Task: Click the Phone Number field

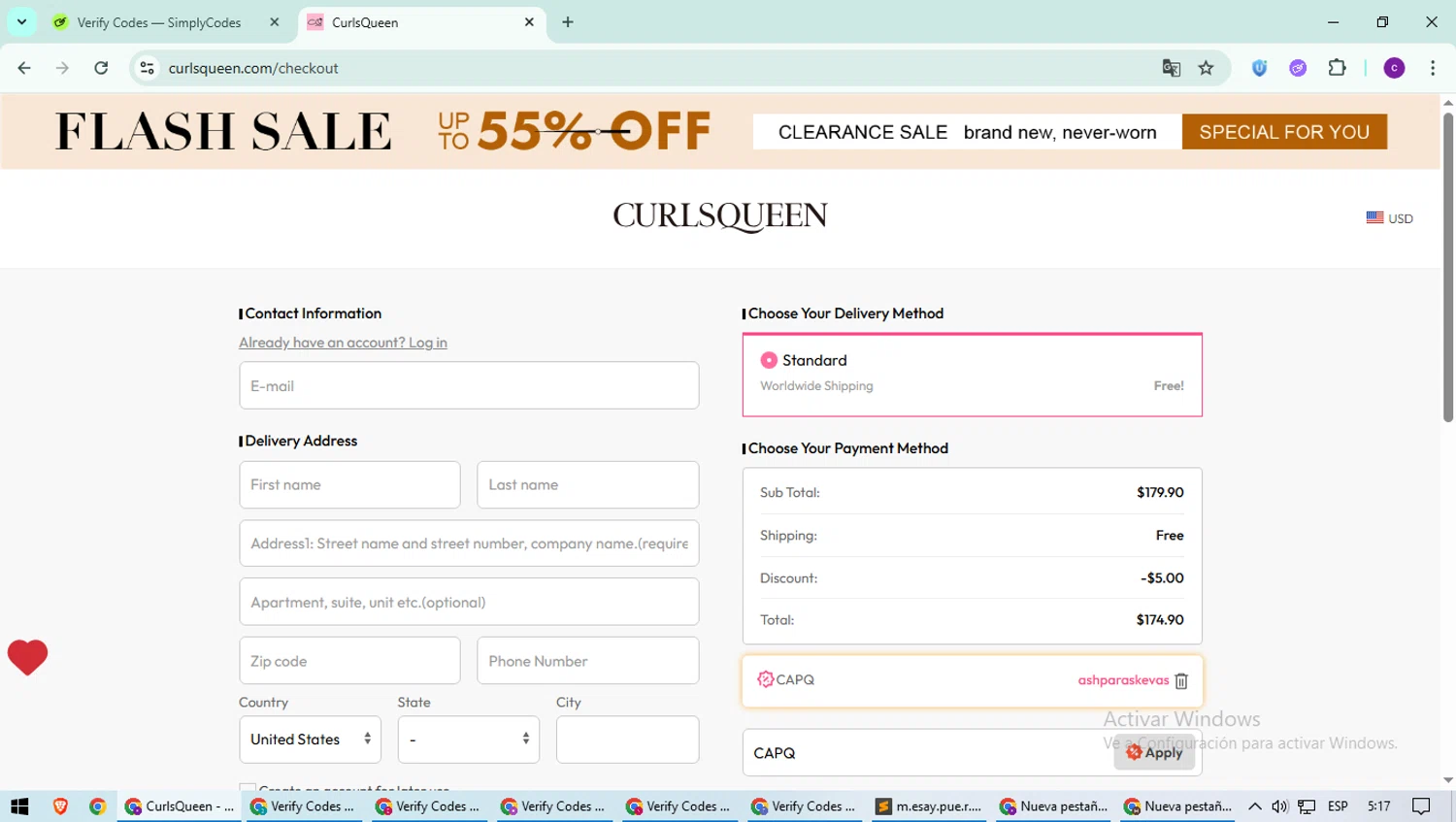Action: [587, 661]
